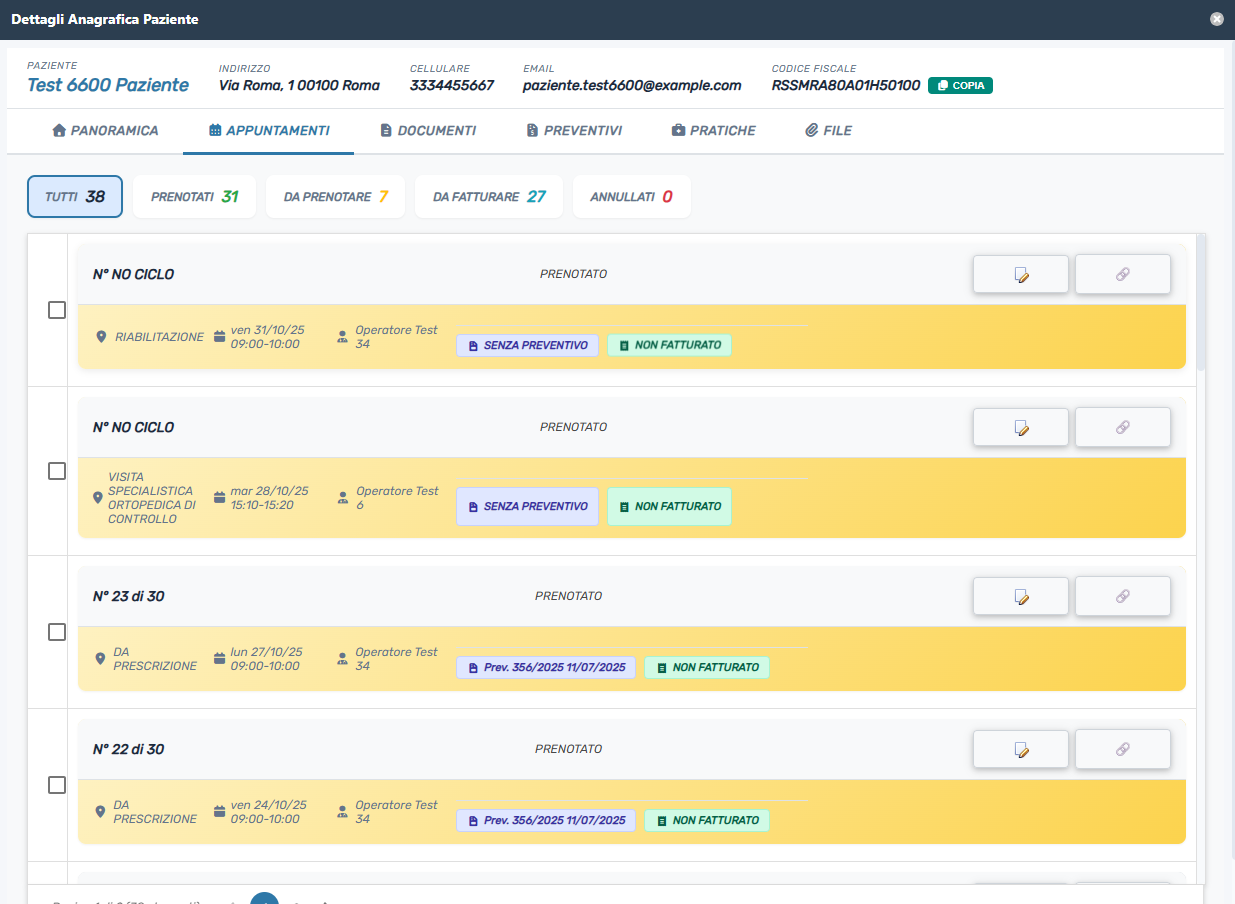Click edit icon for 31/10/25 Riabilitazione appointment

(1020, 274)
